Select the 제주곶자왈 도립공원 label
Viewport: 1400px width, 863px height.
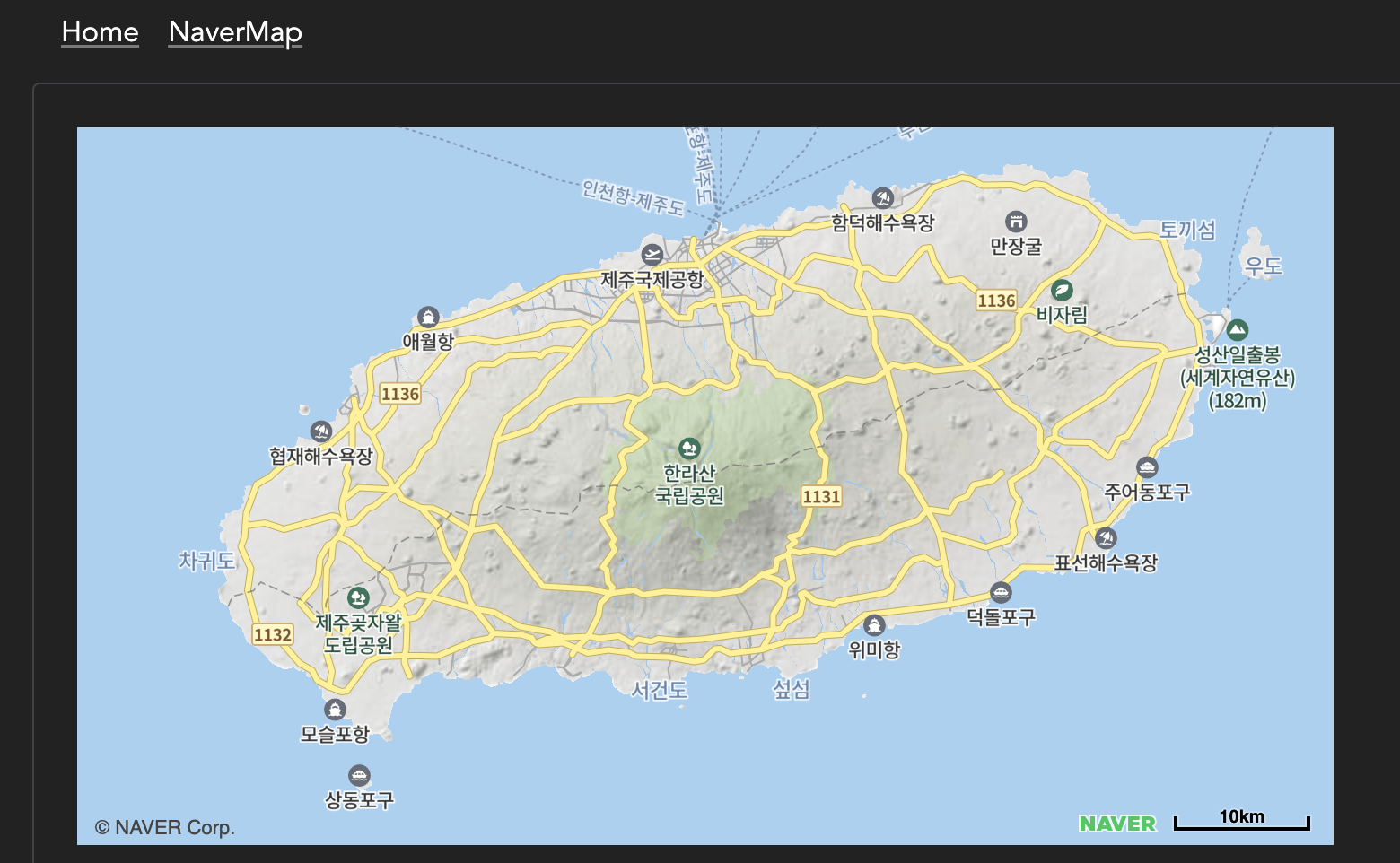tap(358, 633)
